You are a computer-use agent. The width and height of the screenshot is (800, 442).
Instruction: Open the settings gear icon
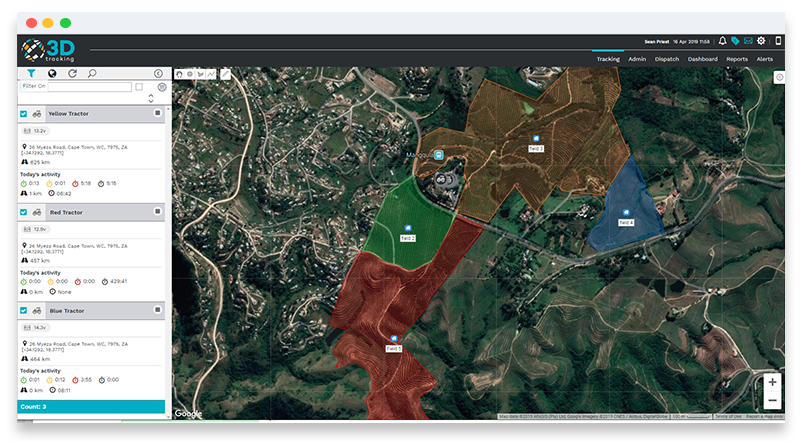762,41
